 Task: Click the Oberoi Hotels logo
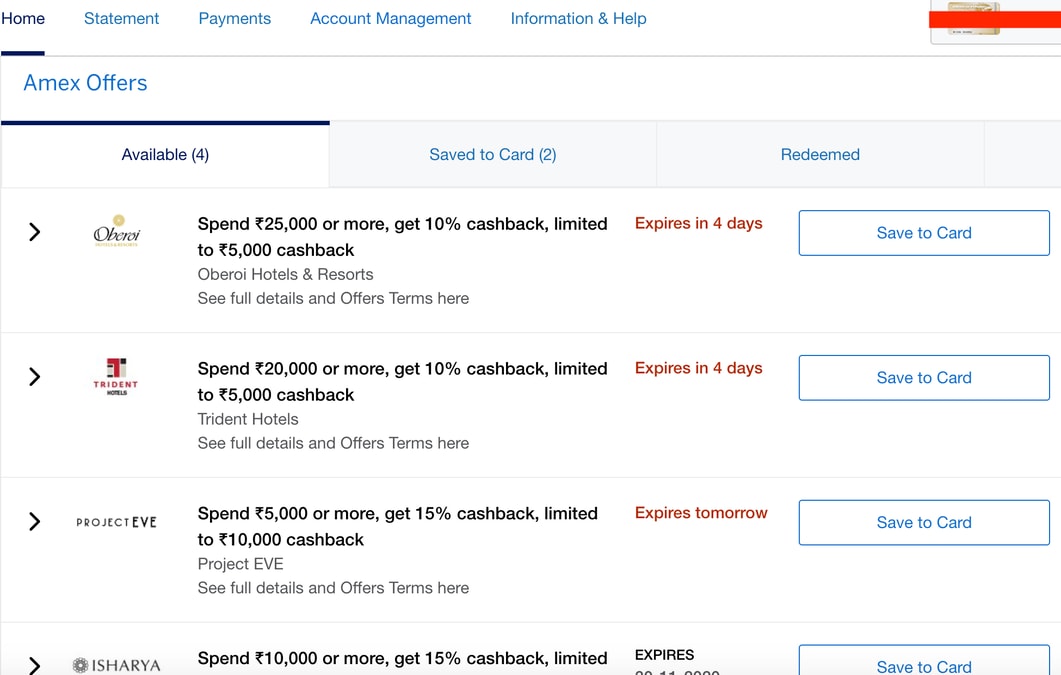click(116, 231)
